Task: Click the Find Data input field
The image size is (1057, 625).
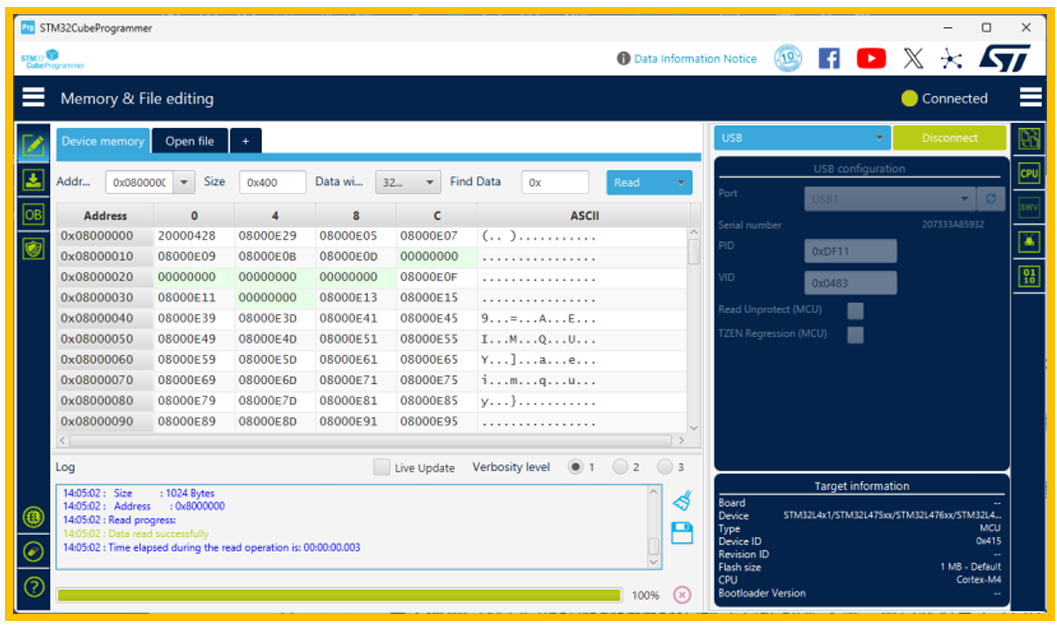Action: coord(555,182)
